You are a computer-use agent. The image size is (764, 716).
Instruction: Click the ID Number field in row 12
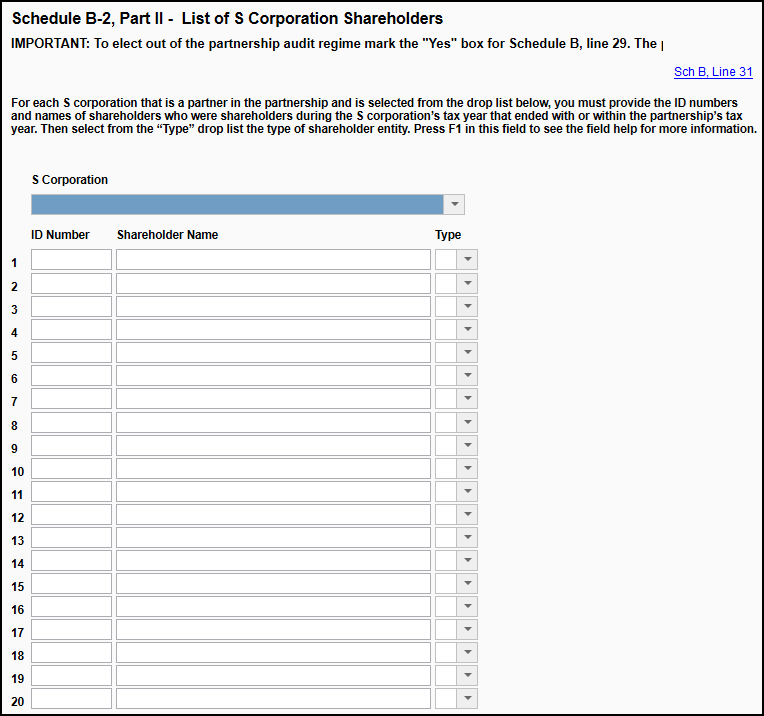[x=71, y=514]
